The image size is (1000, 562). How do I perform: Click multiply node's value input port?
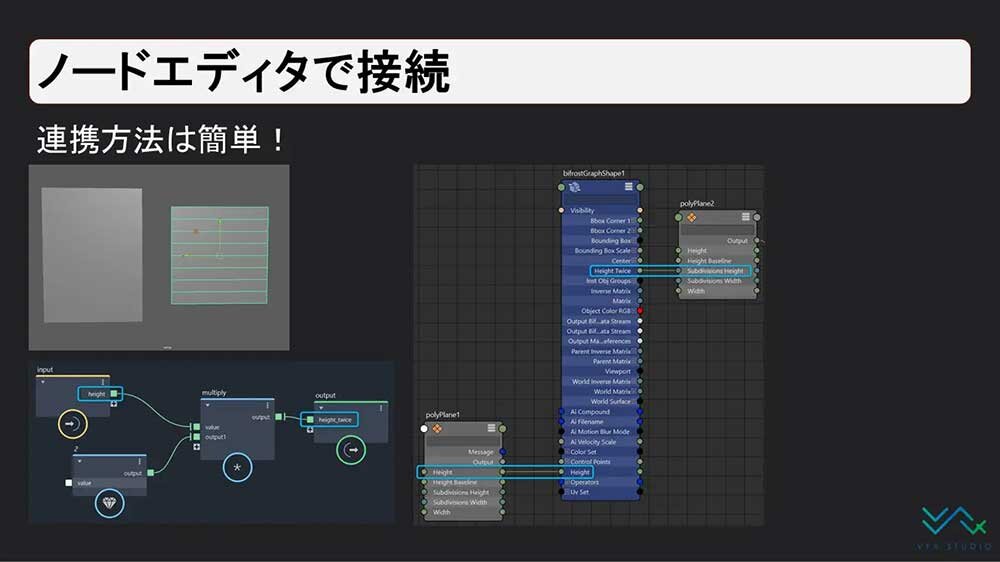click(x=196, y=427)
